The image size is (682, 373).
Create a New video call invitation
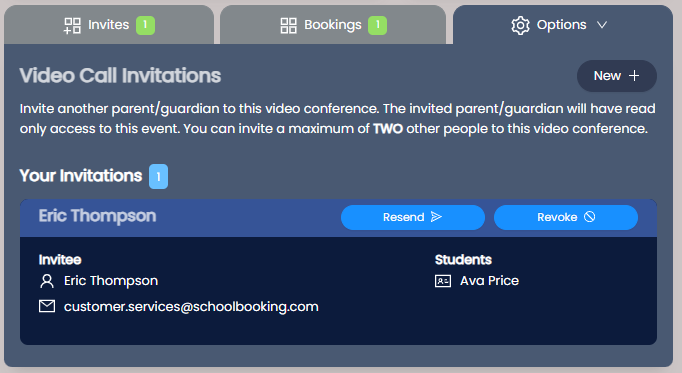616,76
